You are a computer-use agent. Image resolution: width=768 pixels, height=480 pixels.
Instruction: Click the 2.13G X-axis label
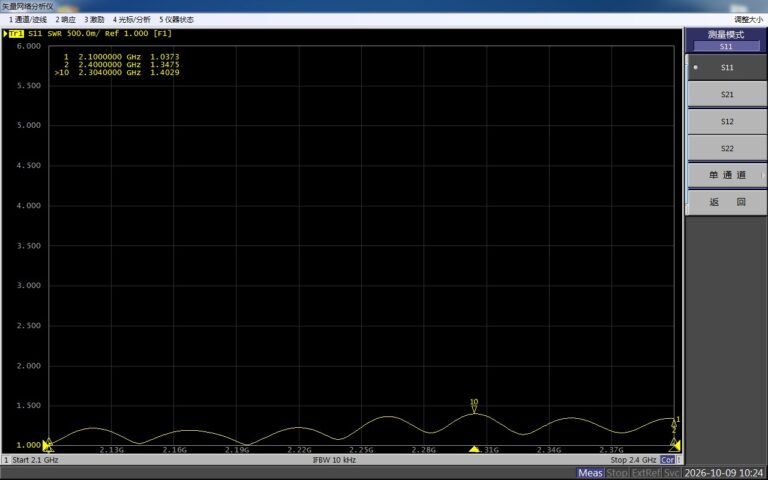112,450
